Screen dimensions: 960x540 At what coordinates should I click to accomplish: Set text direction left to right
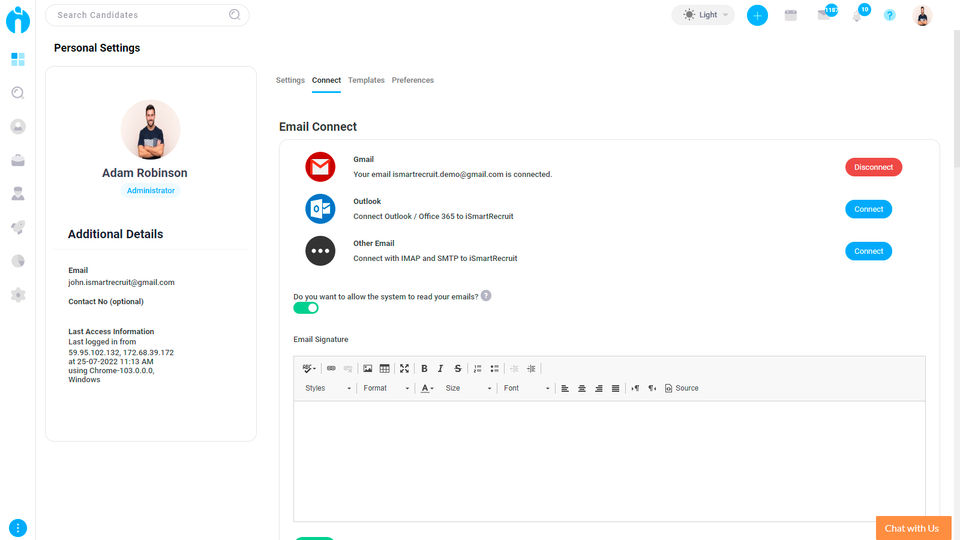(635, 388)
